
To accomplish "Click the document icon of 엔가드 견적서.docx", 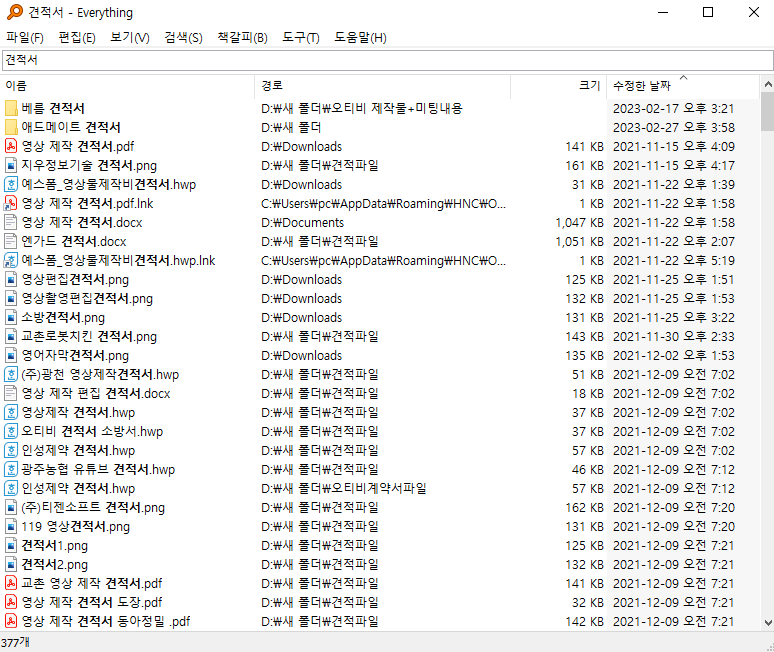I will coord(11,241).
